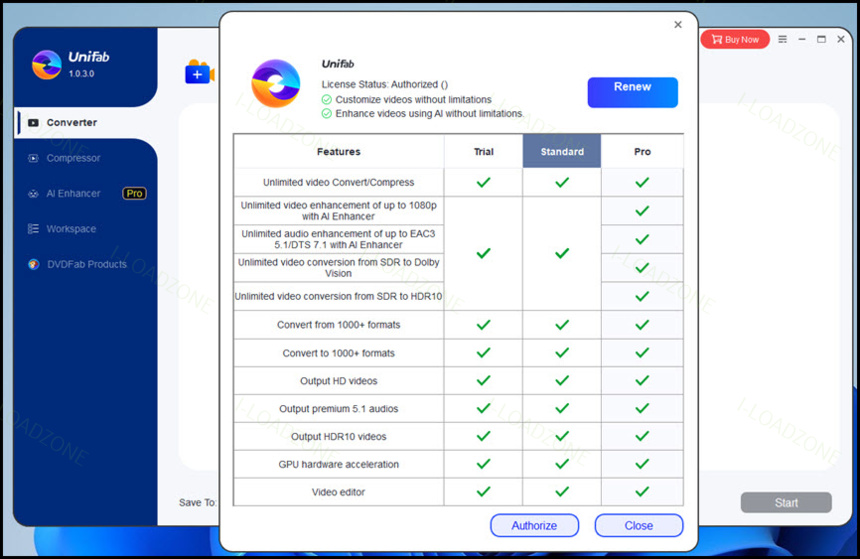Click the Start button in main window
This screenshot has height=559, width=860.
point(786,502)
